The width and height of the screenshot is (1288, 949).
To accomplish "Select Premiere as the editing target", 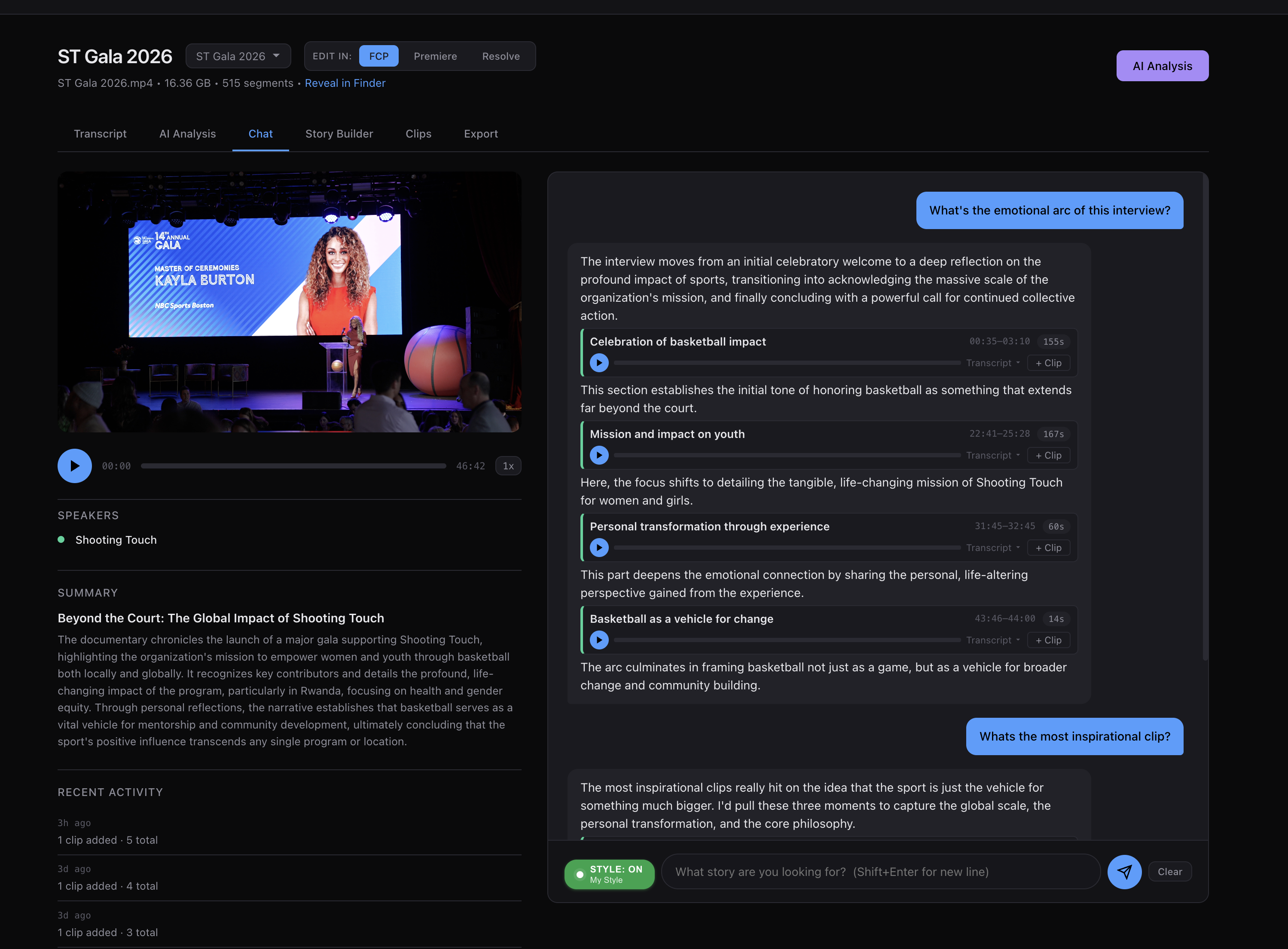I will (435, 56).
